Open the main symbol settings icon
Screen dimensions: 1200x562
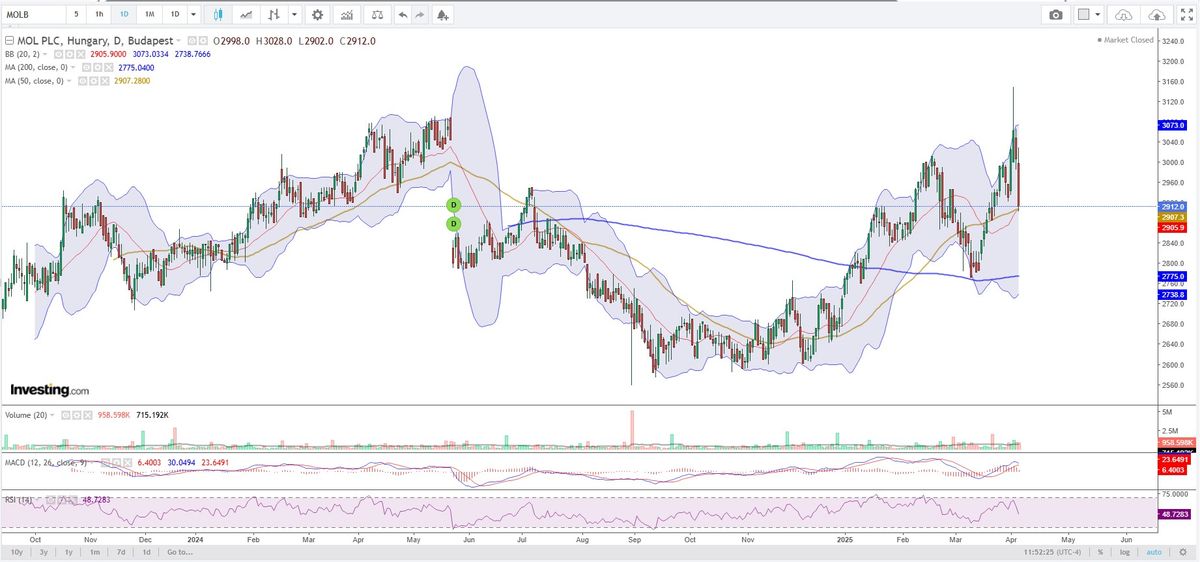[203, 41]
